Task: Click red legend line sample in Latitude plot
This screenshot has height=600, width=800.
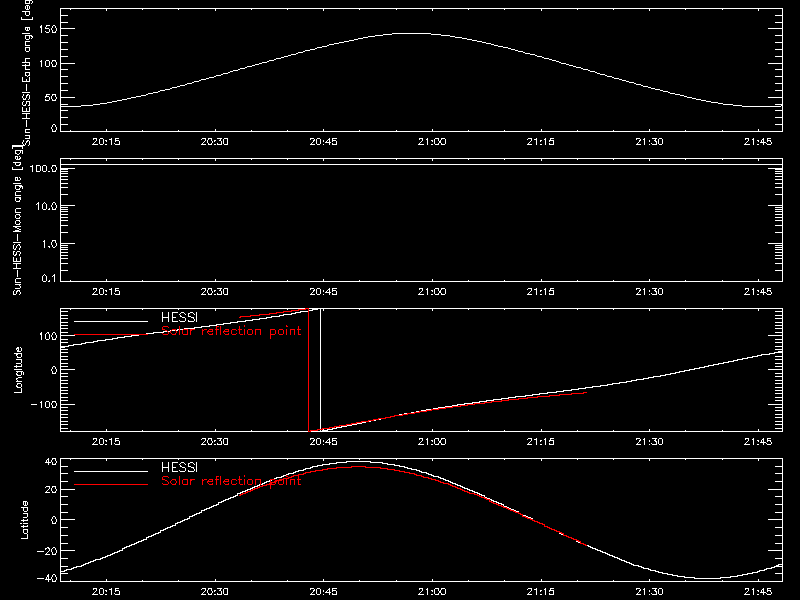Action: [x=111, y=484]
